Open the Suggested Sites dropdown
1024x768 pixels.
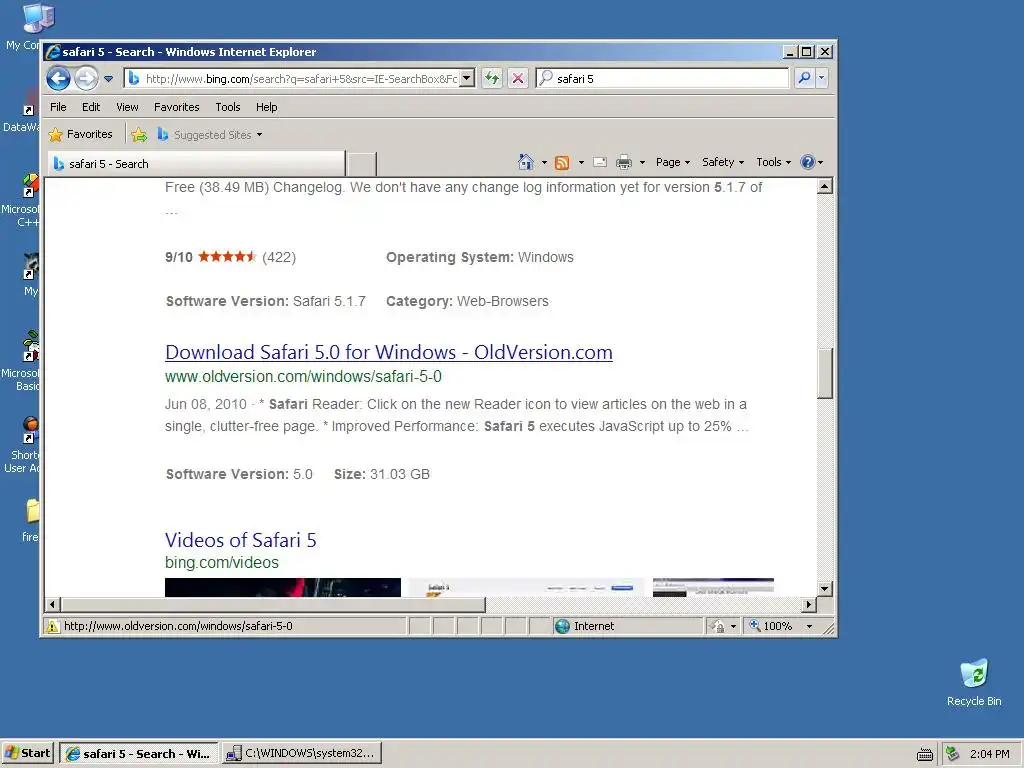coord(210,135)
